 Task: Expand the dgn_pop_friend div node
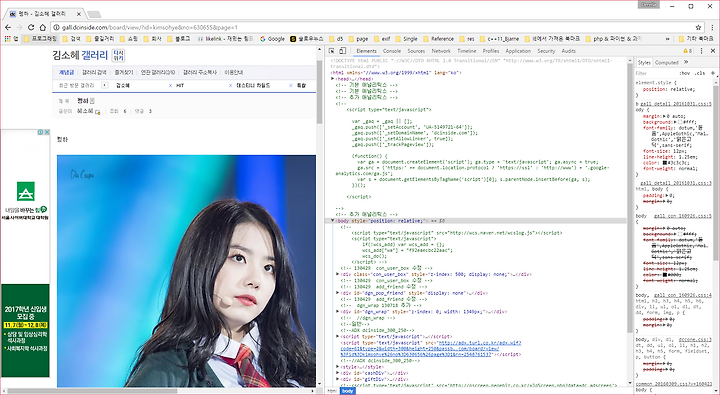[x=338, y=293]
